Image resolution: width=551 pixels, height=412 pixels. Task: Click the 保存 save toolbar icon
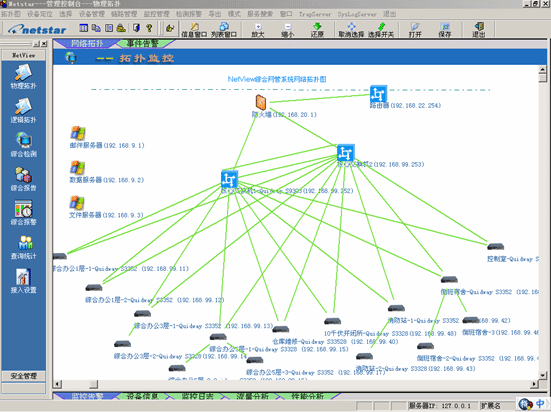point(445,30)
